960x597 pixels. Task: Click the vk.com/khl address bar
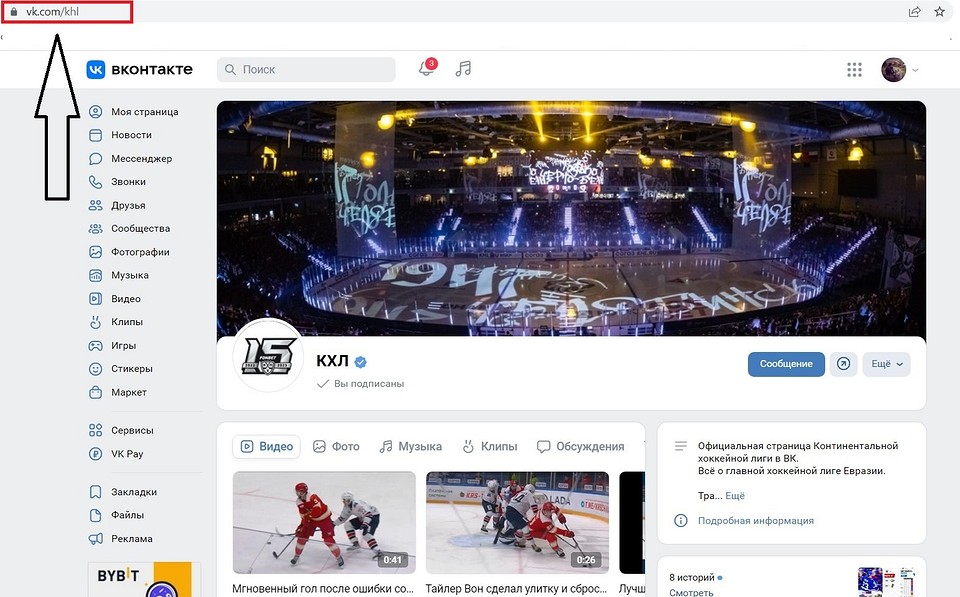pyautogui.click(x=67, y=12)
